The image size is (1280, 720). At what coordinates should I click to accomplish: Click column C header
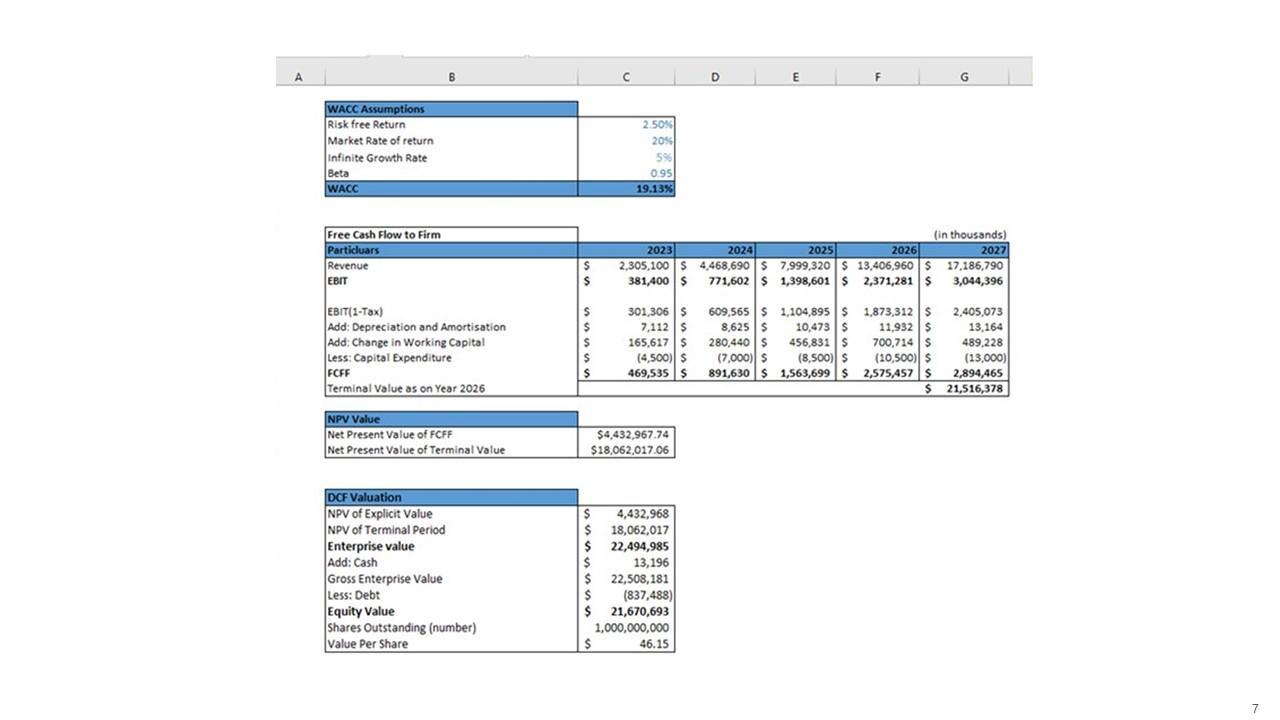626,77
